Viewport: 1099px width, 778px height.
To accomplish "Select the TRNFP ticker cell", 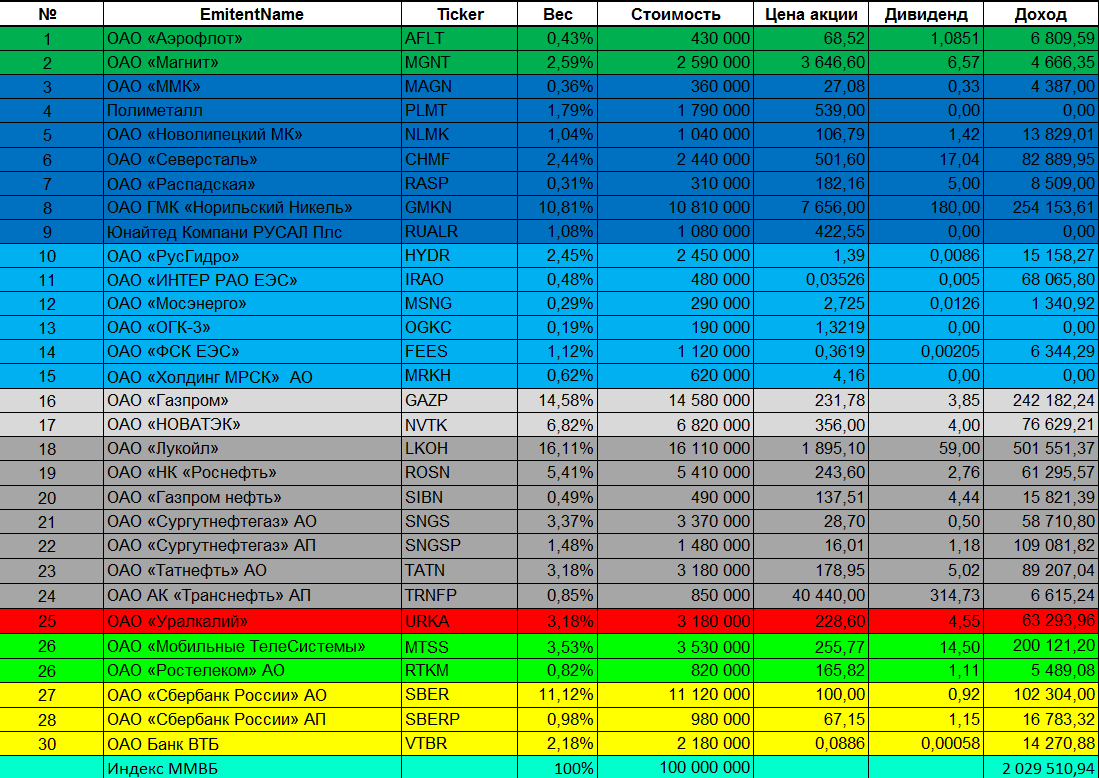I will (460, 595).
